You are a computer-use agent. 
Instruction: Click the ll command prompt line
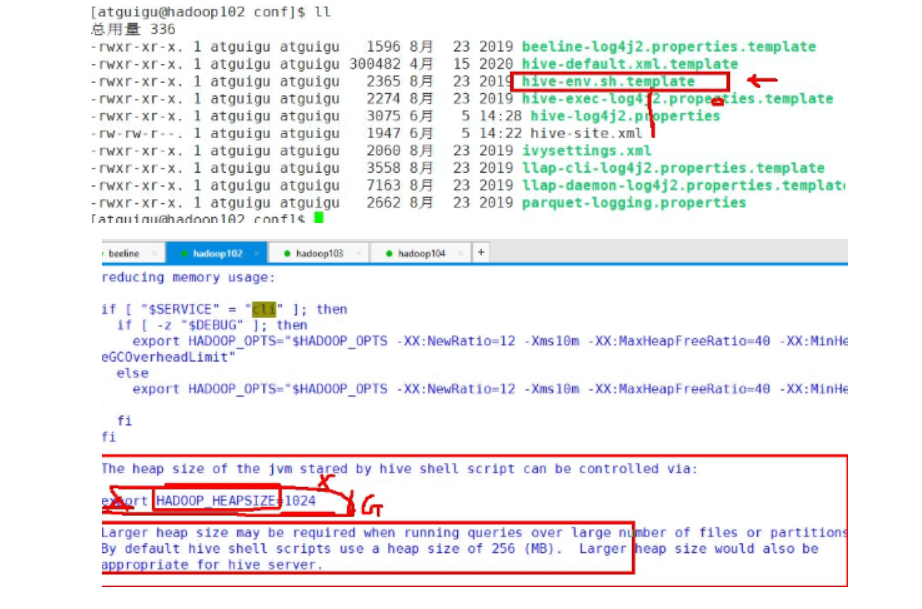[211, 12]
